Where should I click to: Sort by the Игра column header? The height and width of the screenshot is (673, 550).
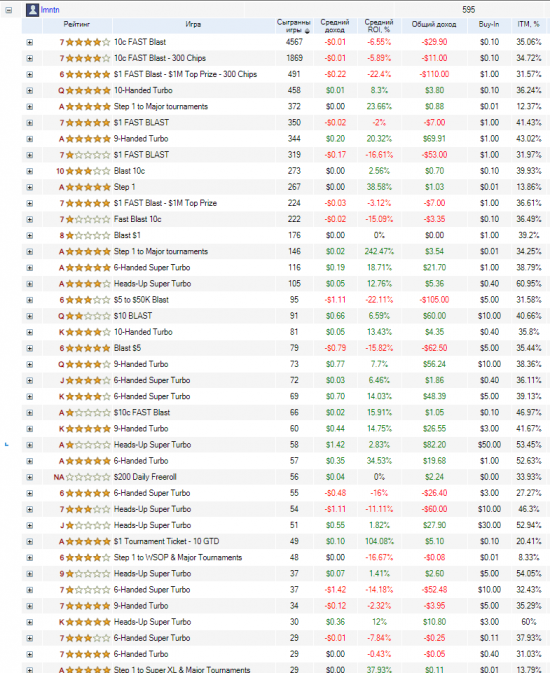click(193, 25)
